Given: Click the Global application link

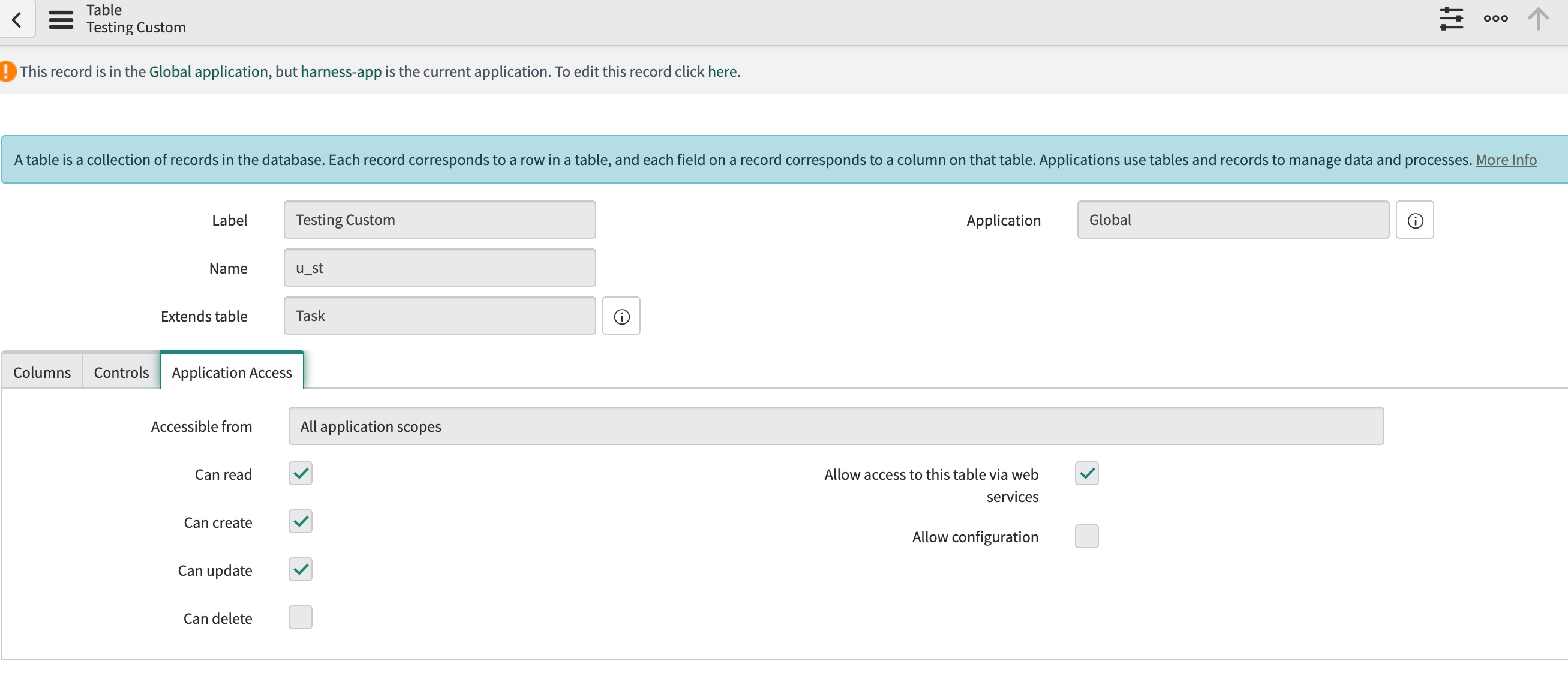Looking at the screenshot, I should 208,72.
